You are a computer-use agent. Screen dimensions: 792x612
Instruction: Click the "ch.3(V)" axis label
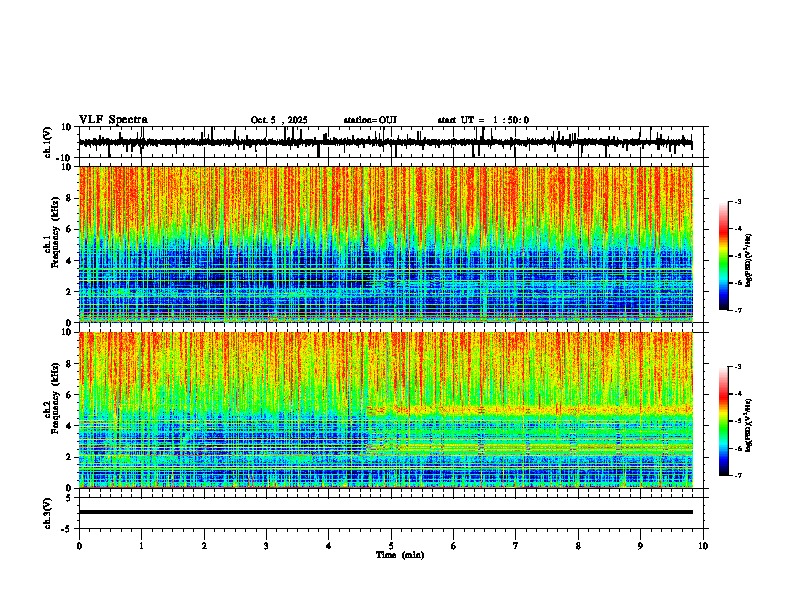pos(47,513)
